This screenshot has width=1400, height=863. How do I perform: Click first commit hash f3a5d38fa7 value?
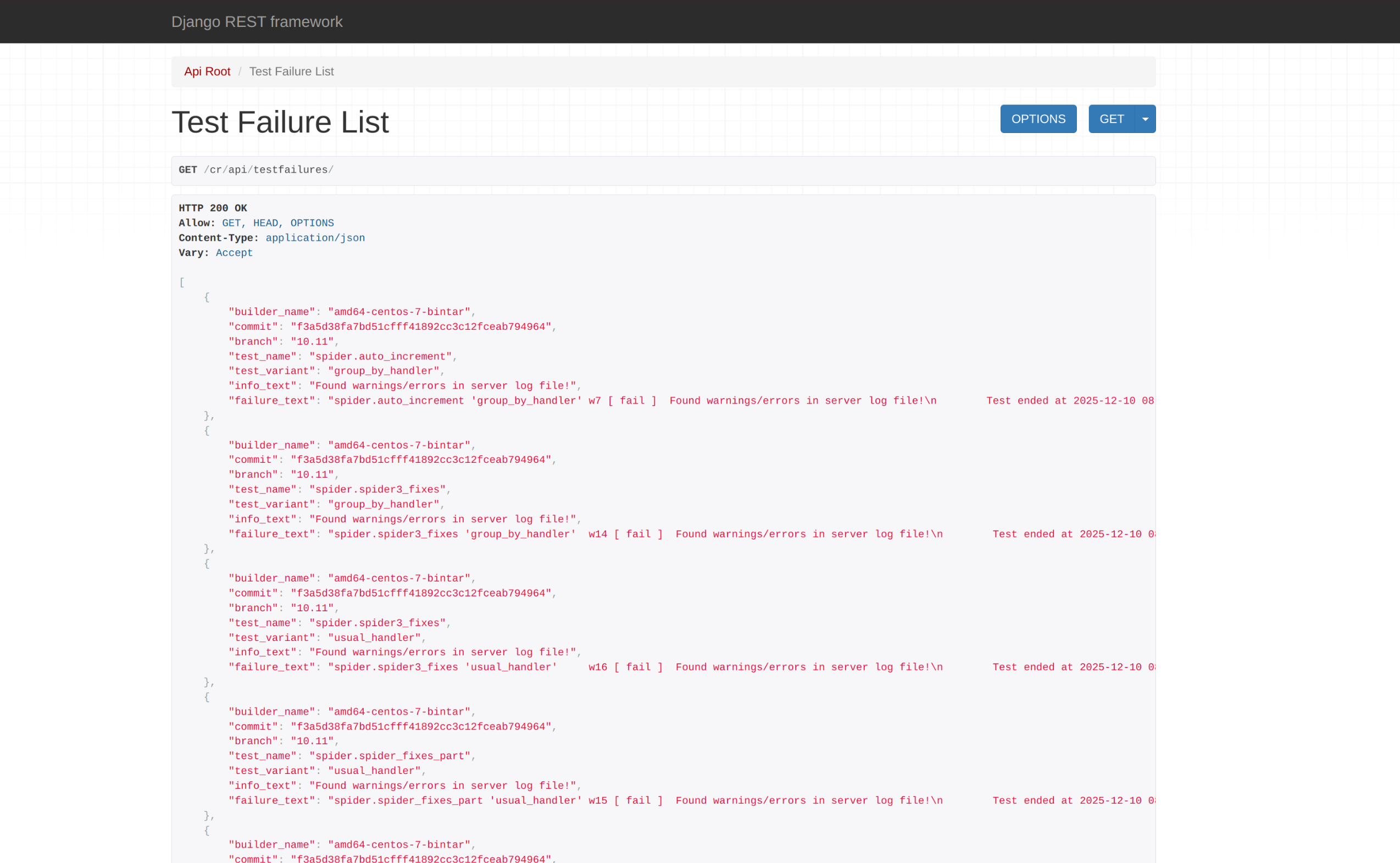point(420,327)
